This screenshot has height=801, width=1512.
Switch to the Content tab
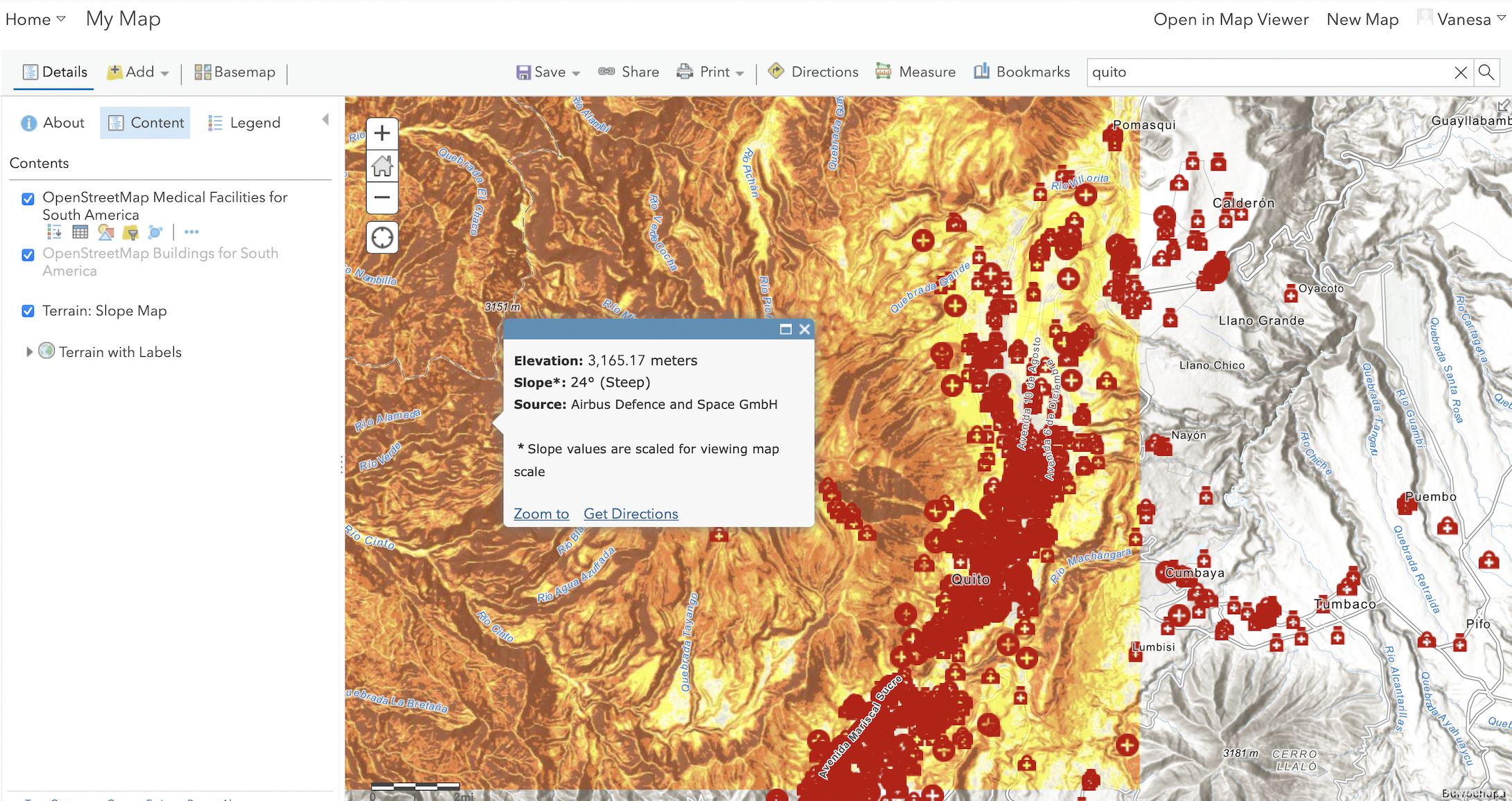coord(145,123)
